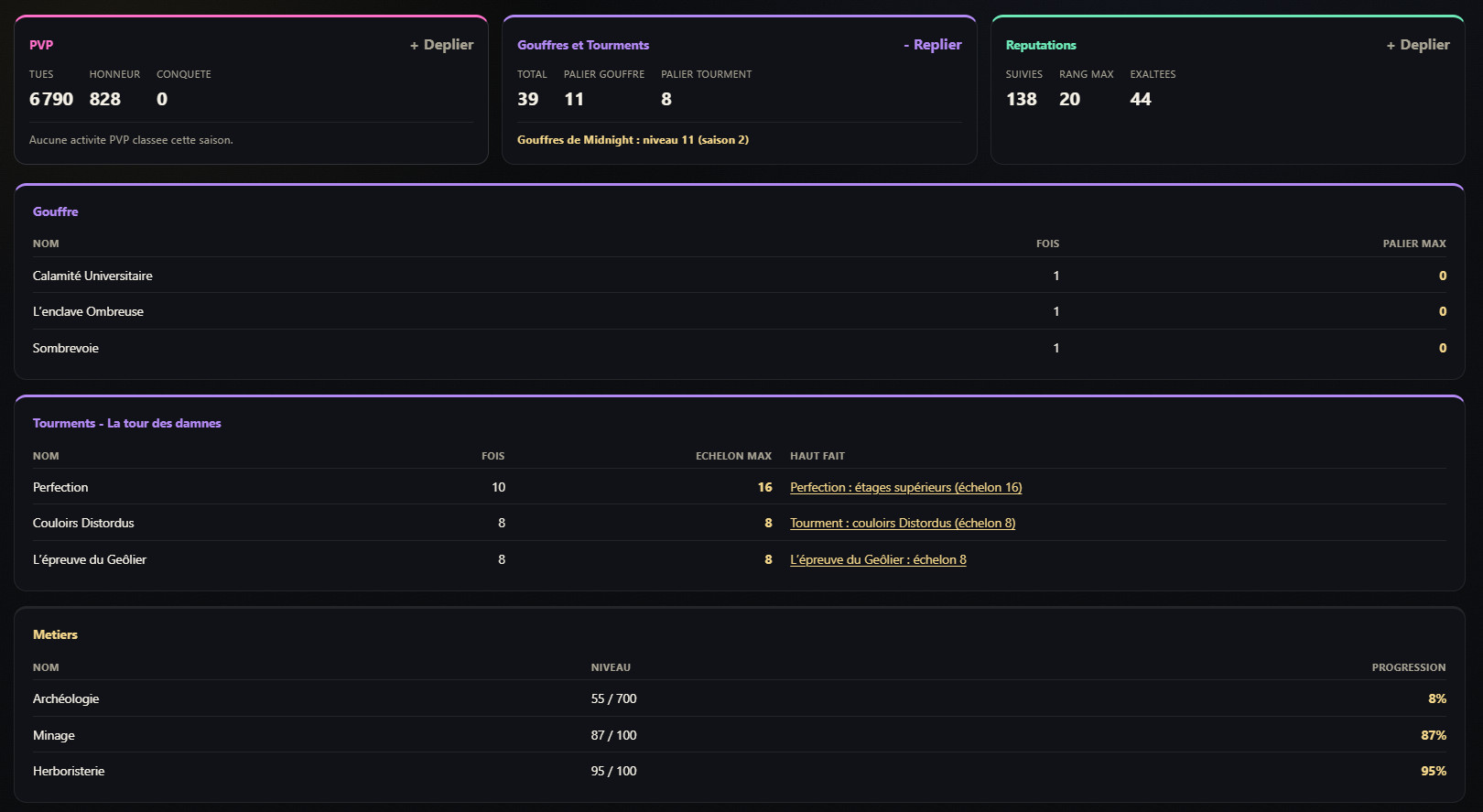Select the L'épreuve du Geôlier row name

coord(90,559)
